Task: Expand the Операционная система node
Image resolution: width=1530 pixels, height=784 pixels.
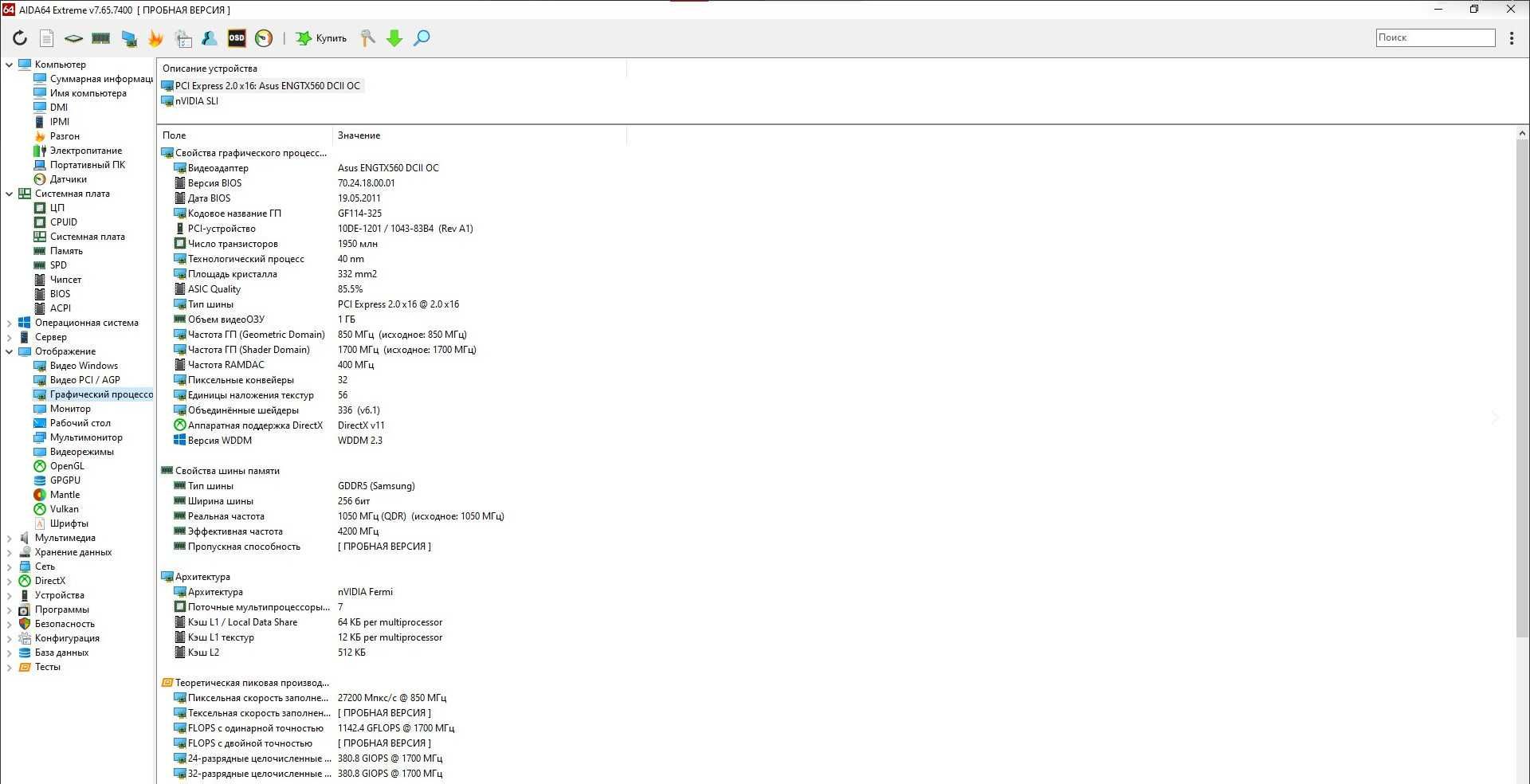Action: coord(9,323)
